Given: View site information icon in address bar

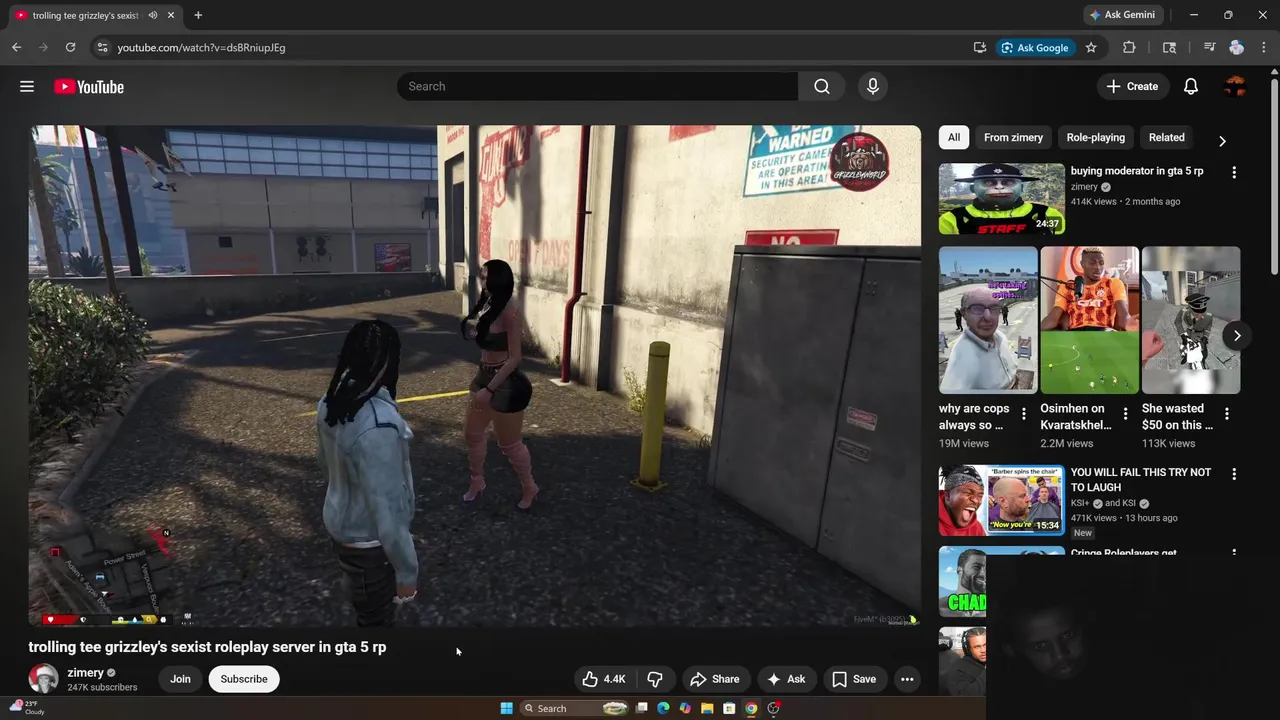Looking at the screenshot, I should (101, 47).
